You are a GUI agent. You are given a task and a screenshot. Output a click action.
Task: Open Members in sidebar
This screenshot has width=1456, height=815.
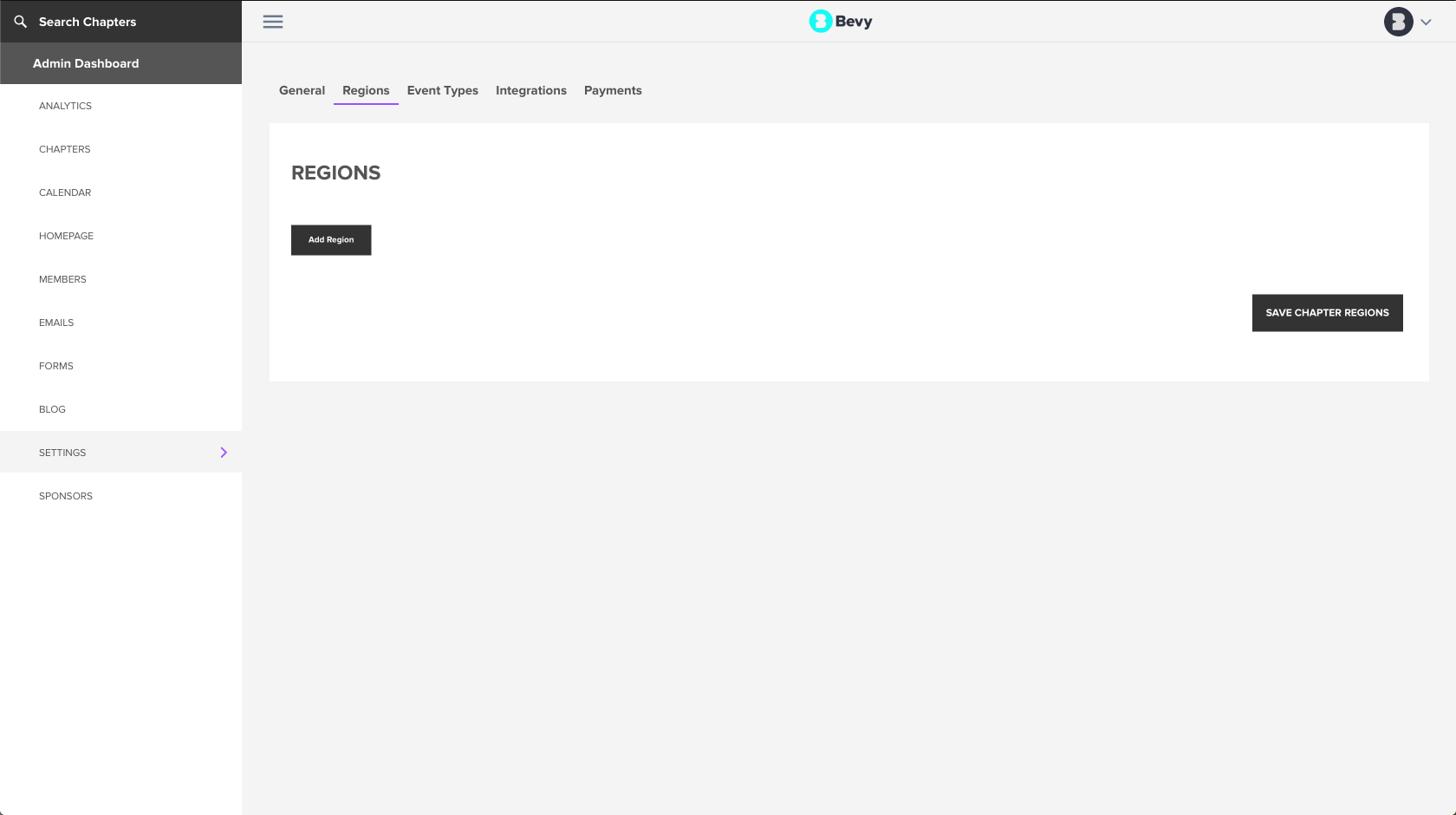121,279
